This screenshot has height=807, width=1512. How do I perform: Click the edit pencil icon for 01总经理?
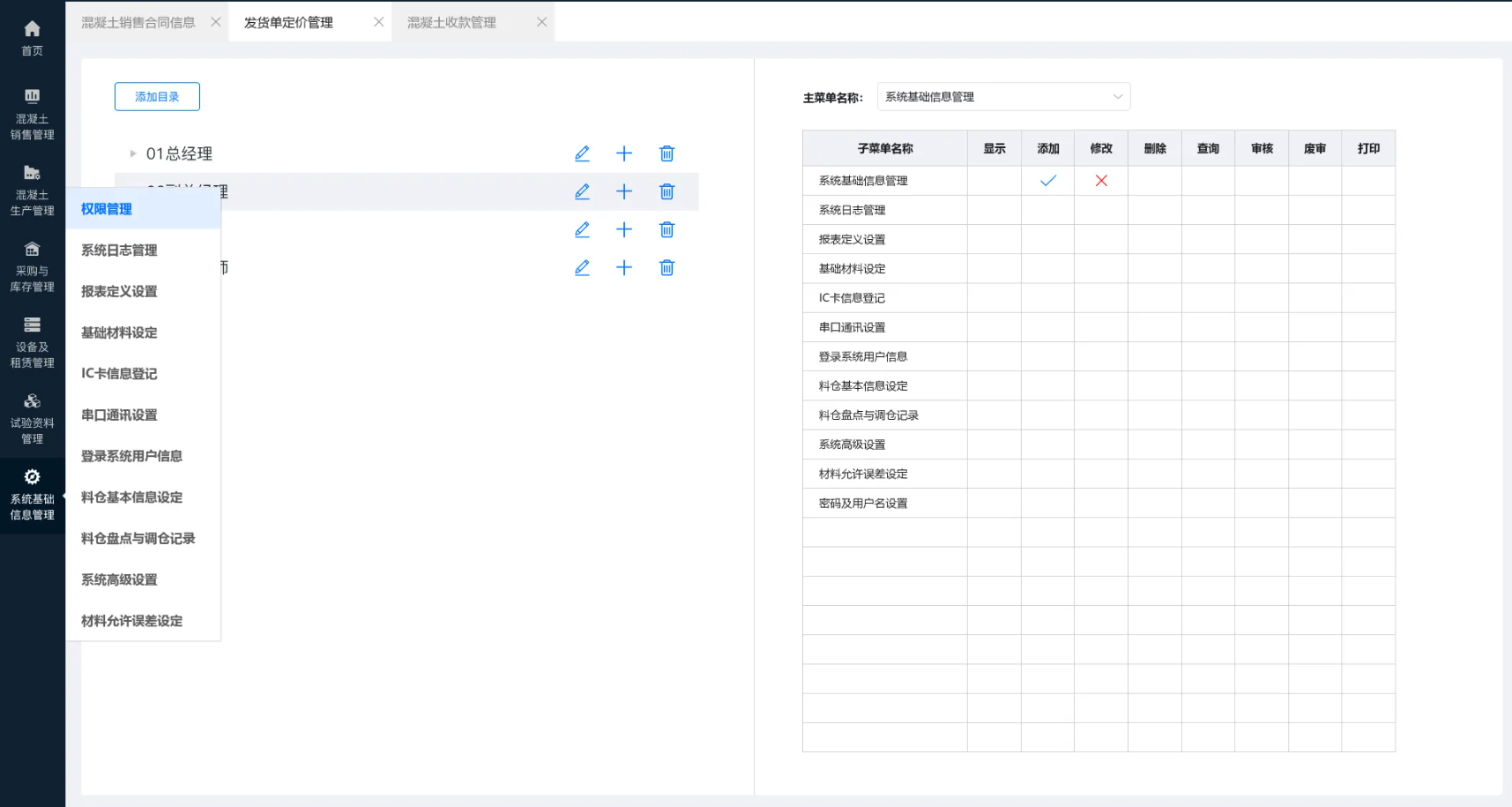coord(582,153)
